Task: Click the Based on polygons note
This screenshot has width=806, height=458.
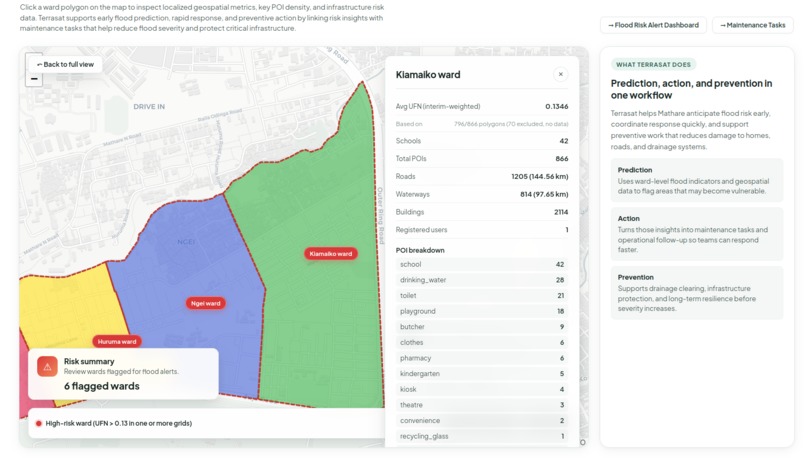Action: 511,124
